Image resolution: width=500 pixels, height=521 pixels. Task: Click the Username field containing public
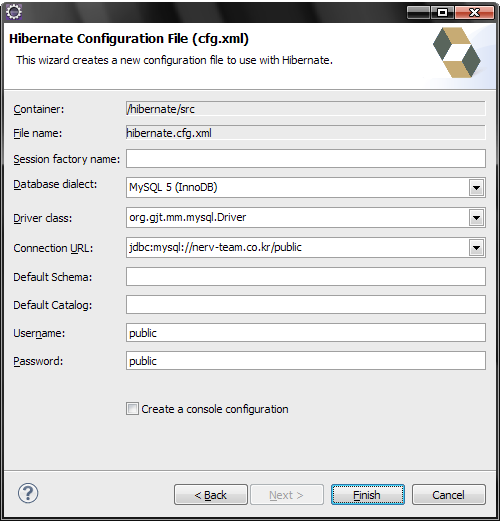[x=306, y=332]
